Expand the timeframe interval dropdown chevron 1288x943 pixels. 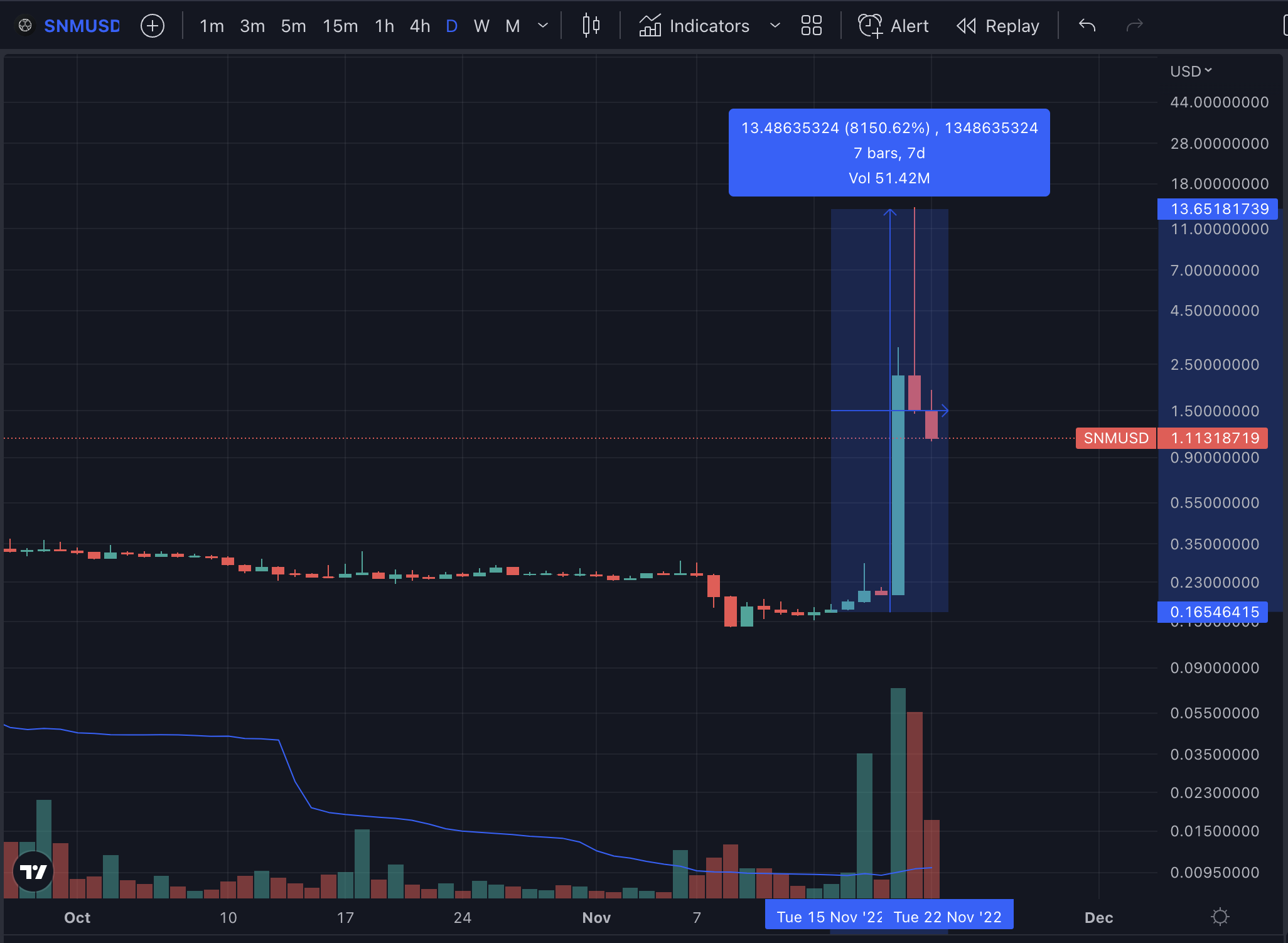543,26
